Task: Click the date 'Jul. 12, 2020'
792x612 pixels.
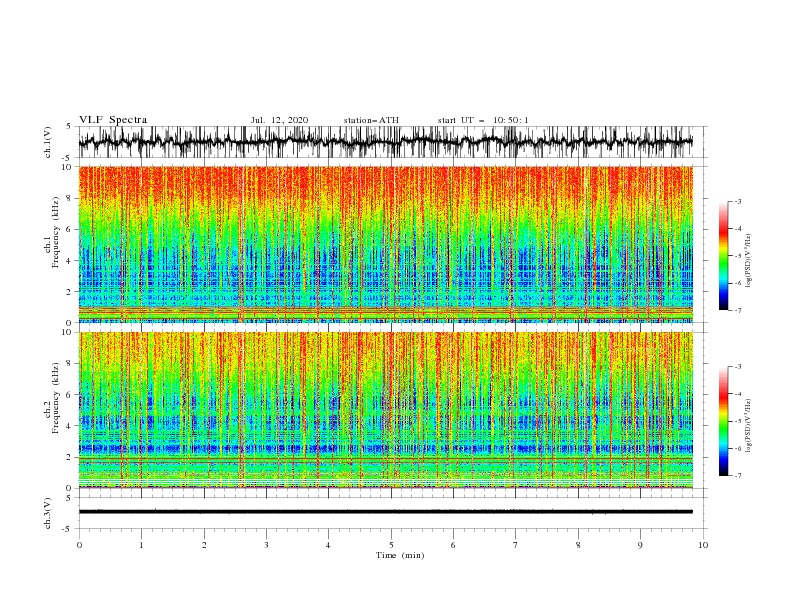Action: 279,120
